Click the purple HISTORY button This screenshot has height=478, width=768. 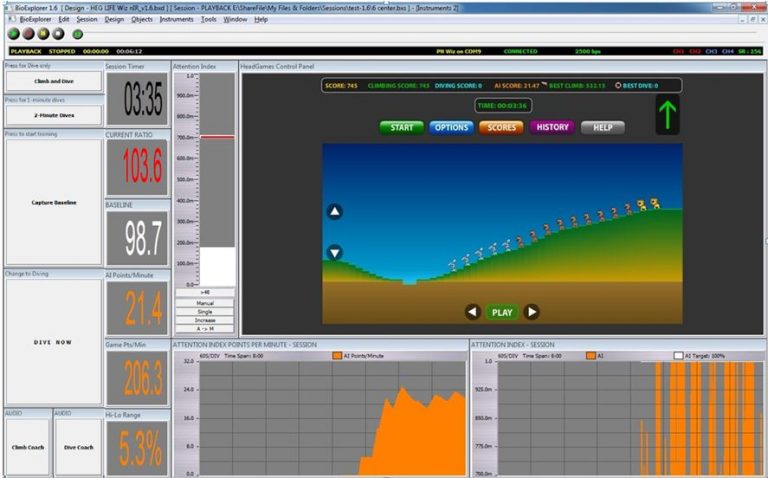point(552,128)
